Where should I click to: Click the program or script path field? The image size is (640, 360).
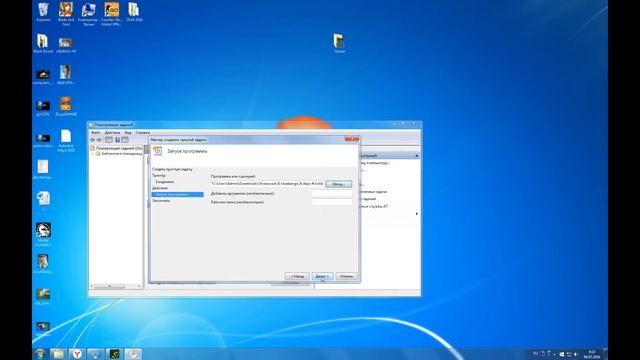[267, 184]
